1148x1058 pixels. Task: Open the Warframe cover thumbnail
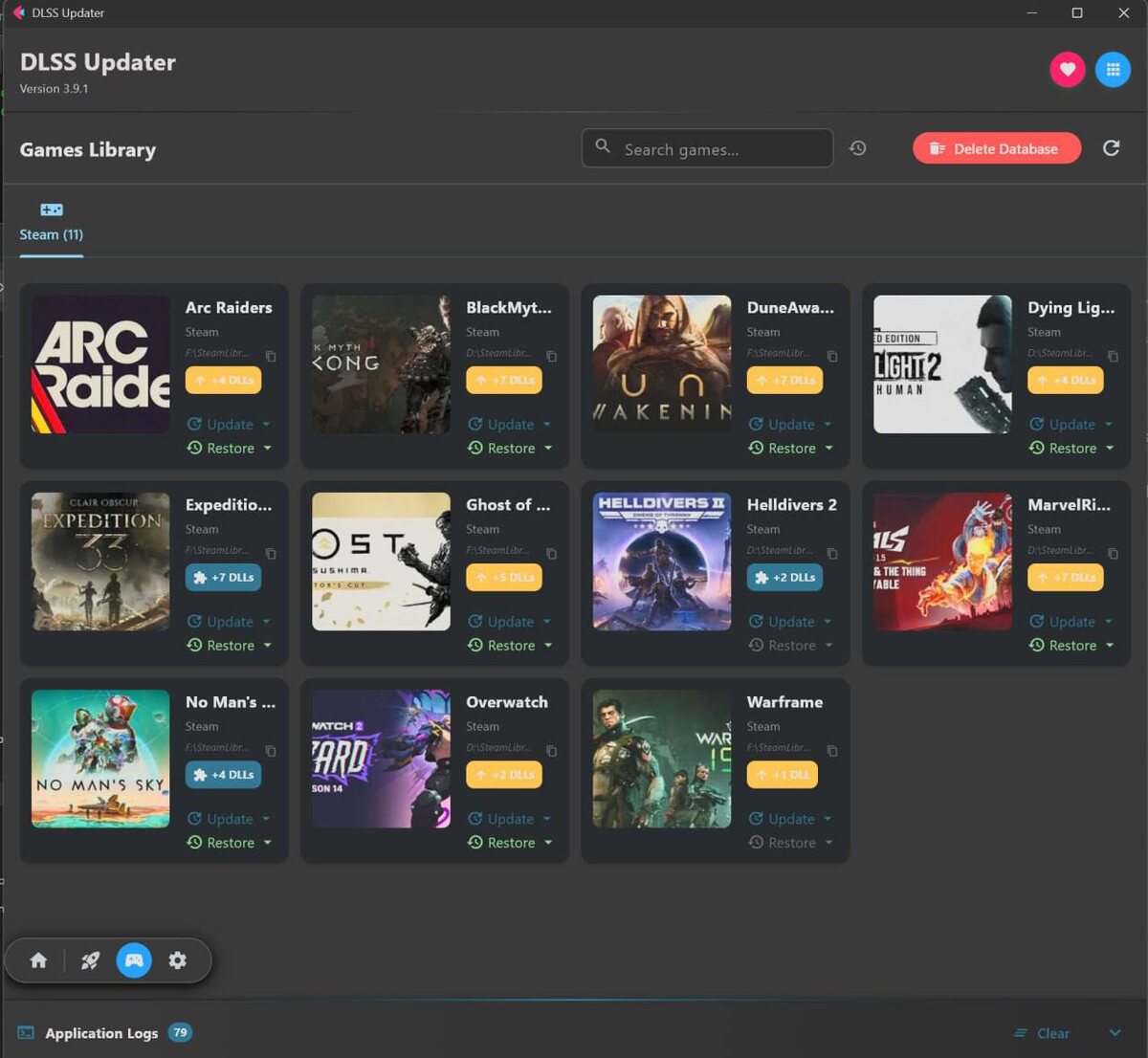[662, 759]
